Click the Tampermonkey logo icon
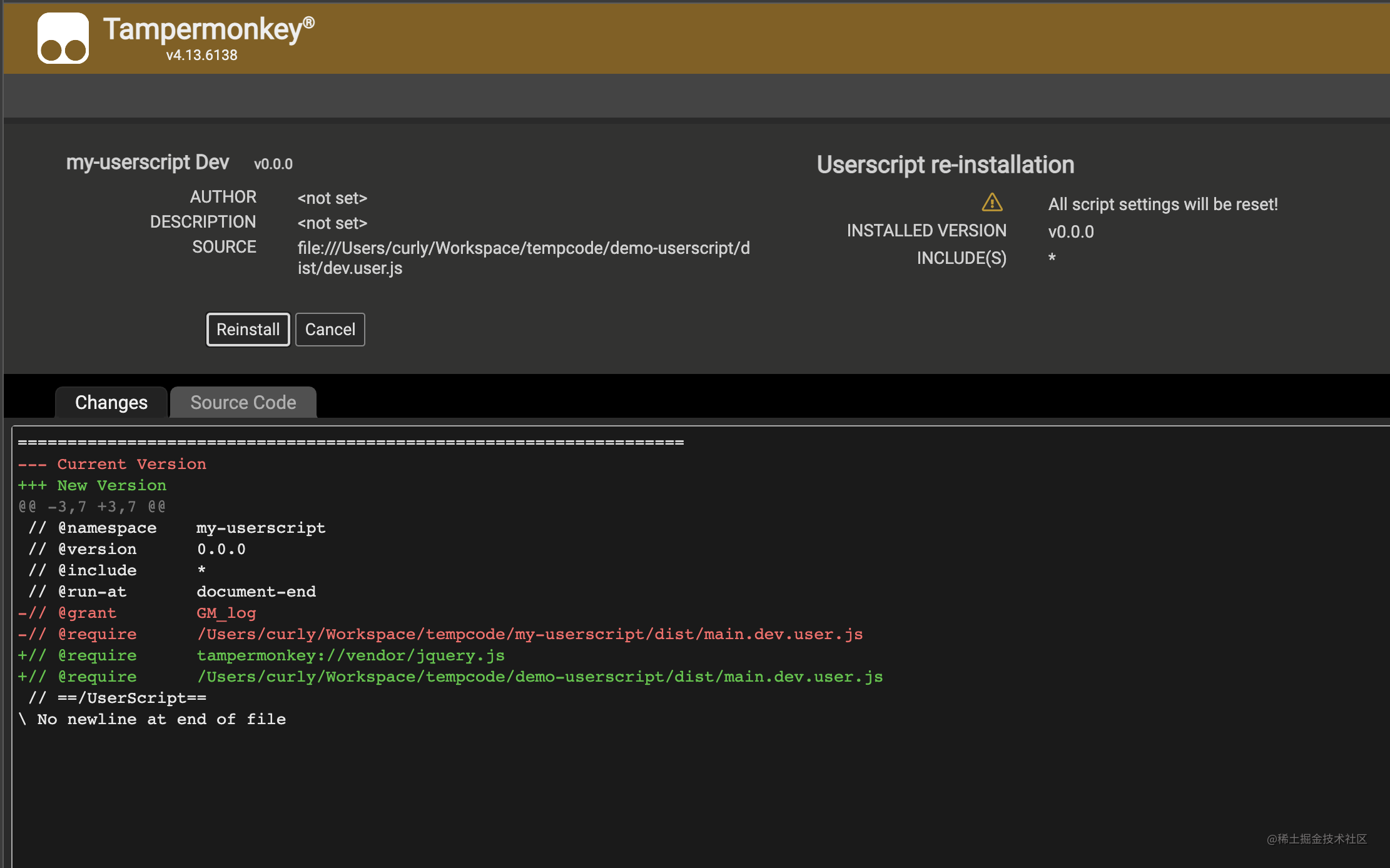Screen dimensions: 1390x868 click(x=63, y=38)
